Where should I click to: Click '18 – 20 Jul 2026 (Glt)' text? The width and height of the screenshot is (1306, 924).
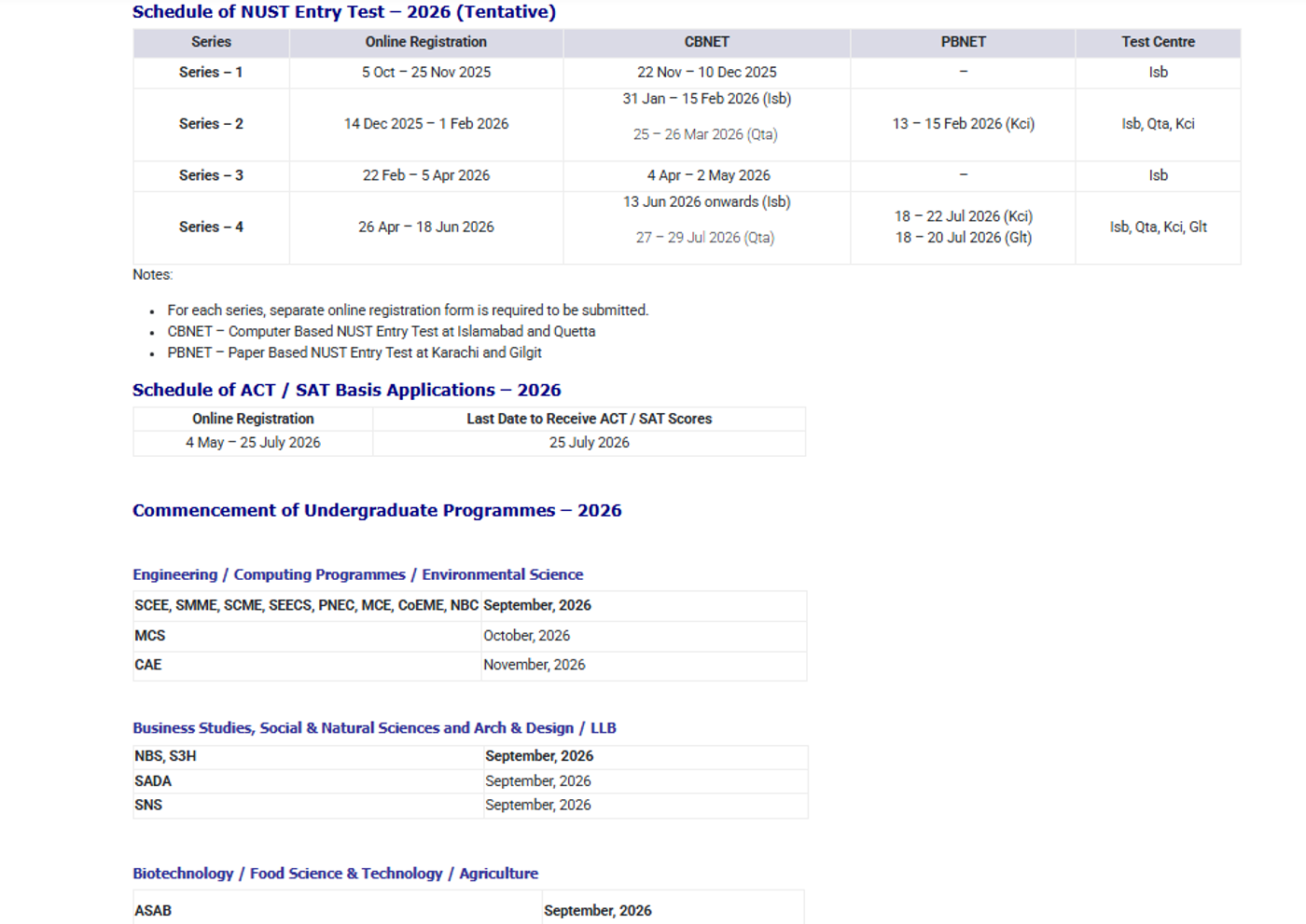coord(964,238)
